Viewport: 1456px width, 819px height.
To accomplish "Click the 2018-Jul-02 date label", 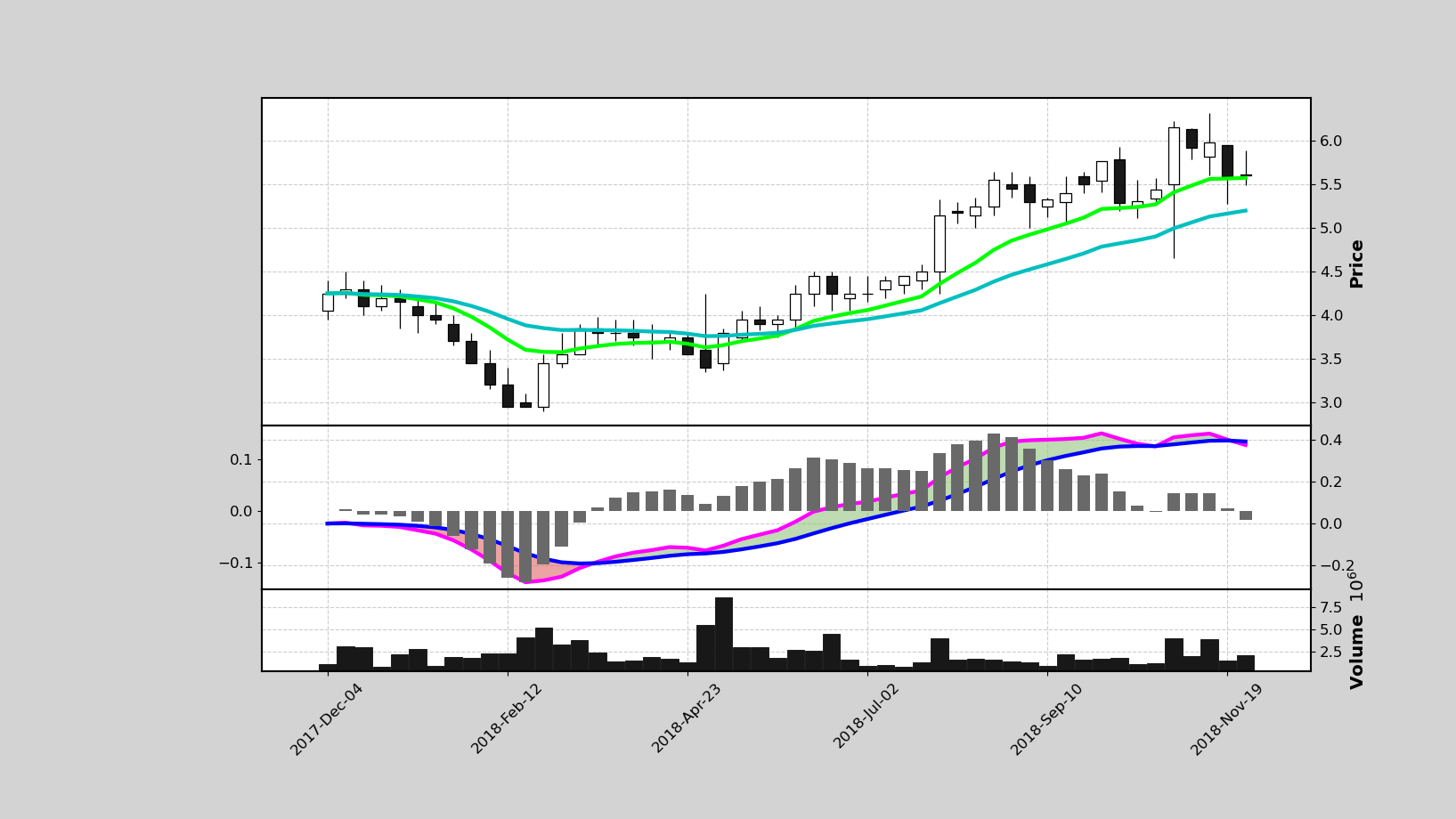I will pos(866,716).
